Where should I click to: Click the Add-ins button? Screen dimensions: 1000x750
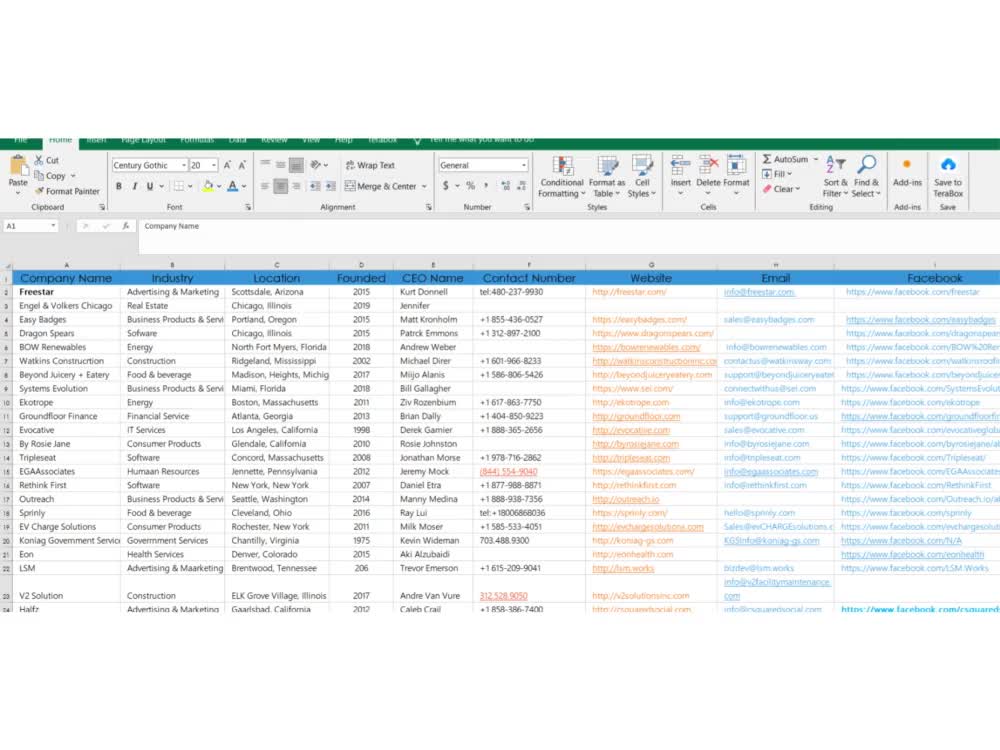click(x=907, y=172)
